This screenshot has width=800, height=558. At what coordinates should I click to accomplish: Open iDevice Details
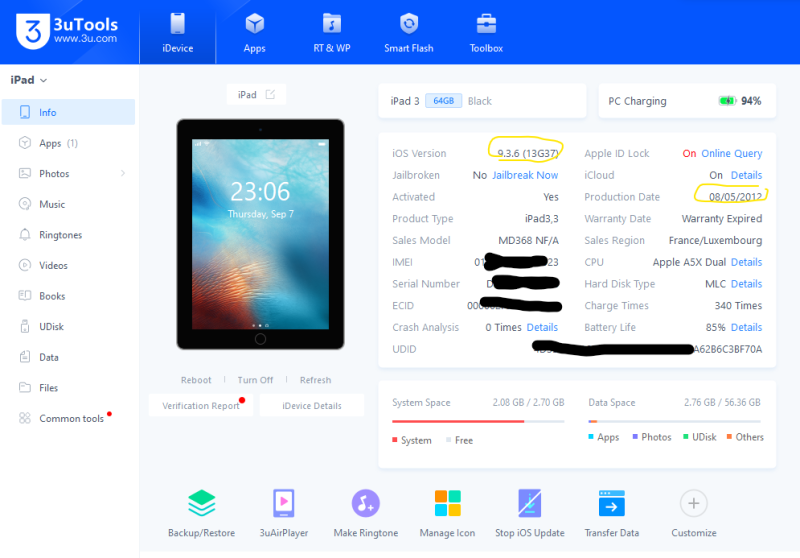(x=312, y=405)
